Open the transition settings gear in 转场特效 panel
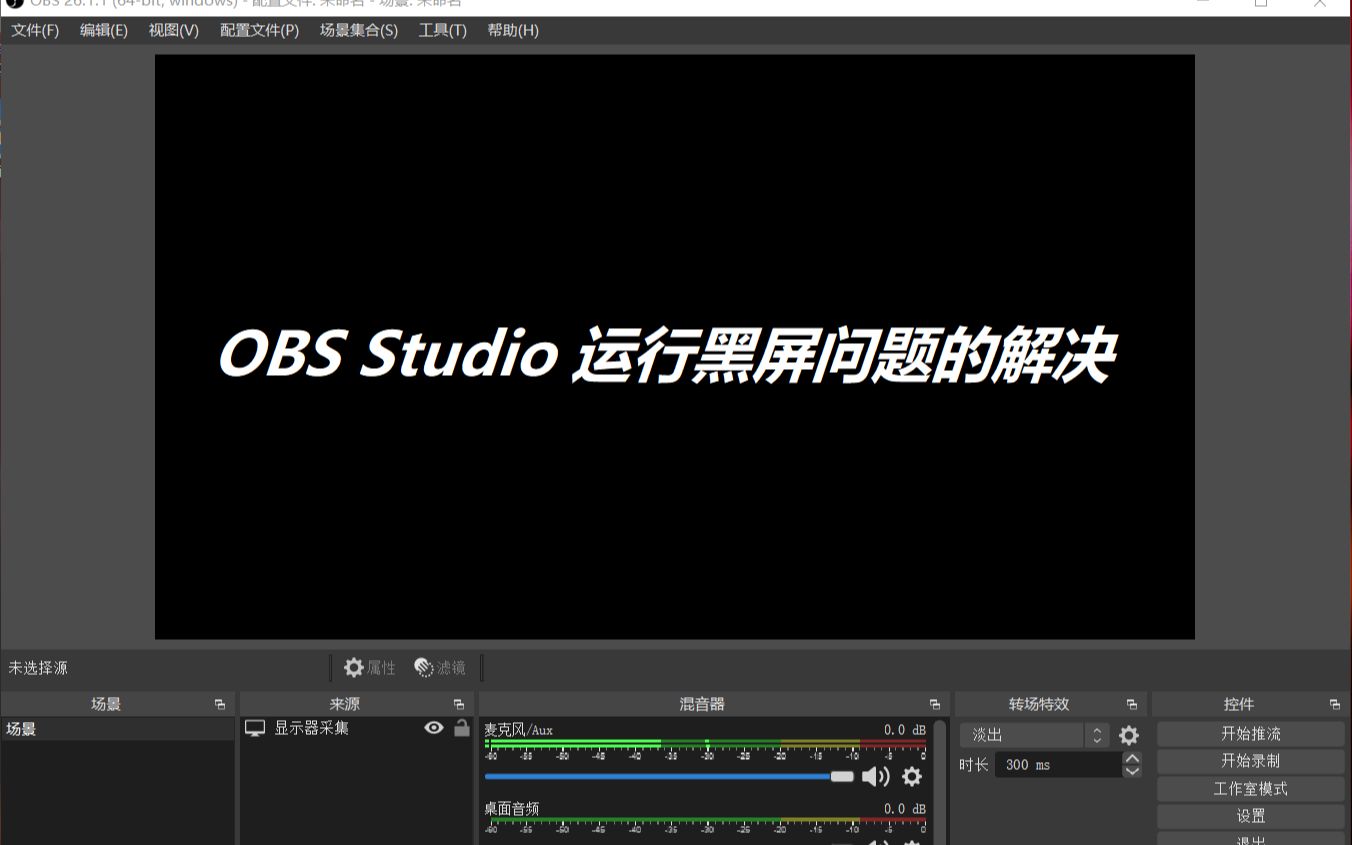Image resolution: width=1352 pixels, height=845 pixels. coord(1128,735)
